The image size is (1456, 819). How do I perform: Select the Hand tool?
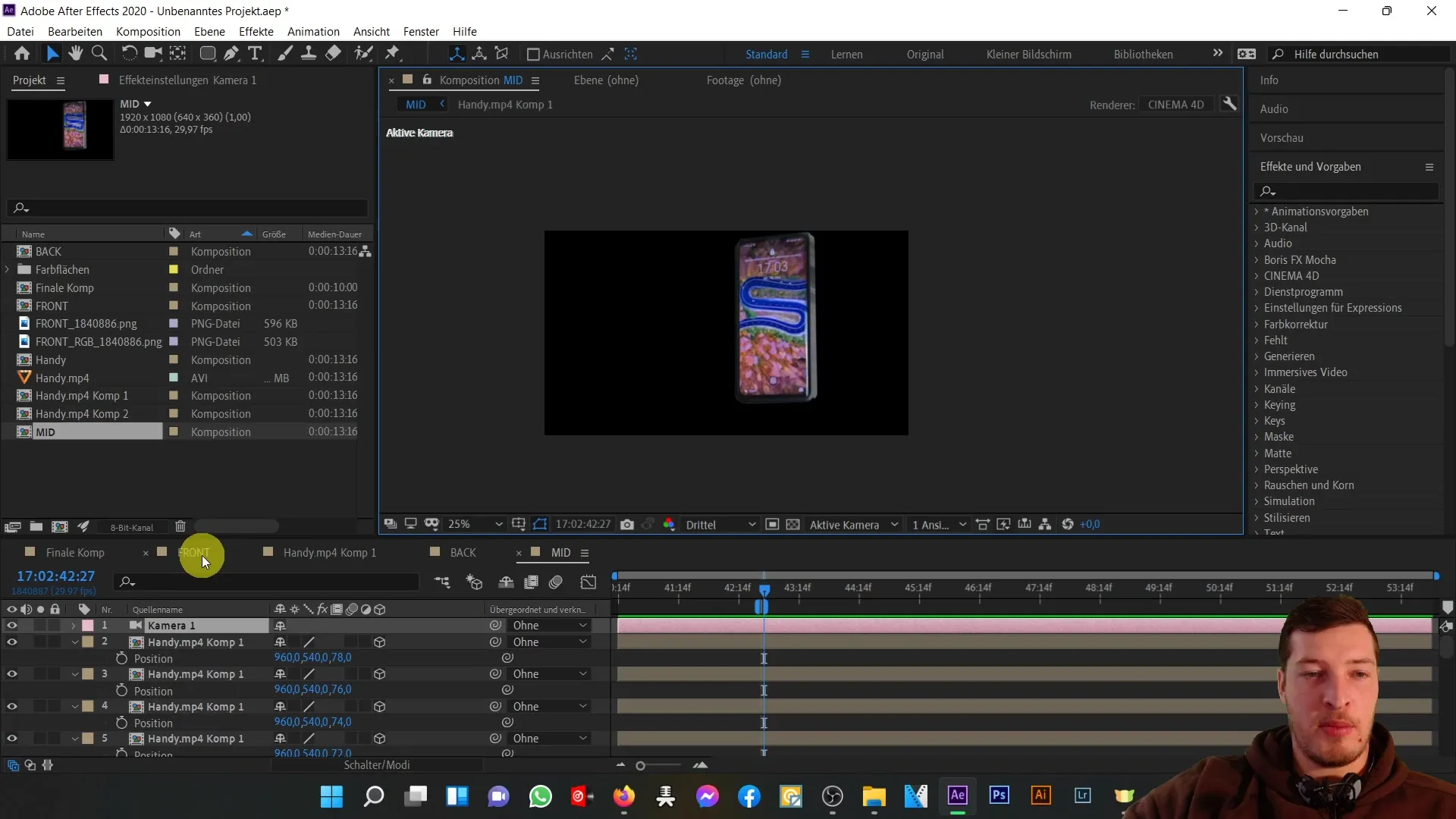(75, 54)
